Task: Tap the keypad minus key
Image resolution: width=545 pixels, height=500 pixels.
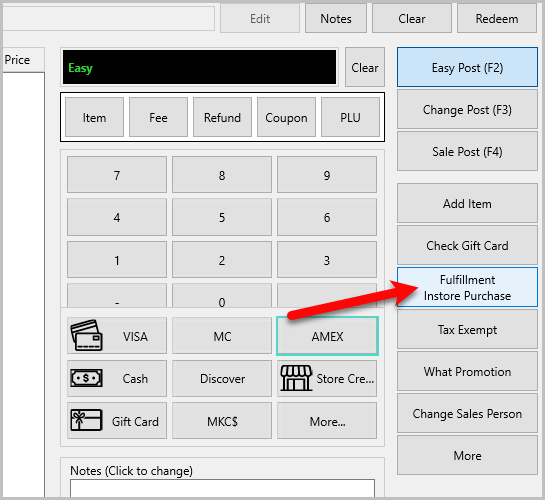Action: pos(117,296)
